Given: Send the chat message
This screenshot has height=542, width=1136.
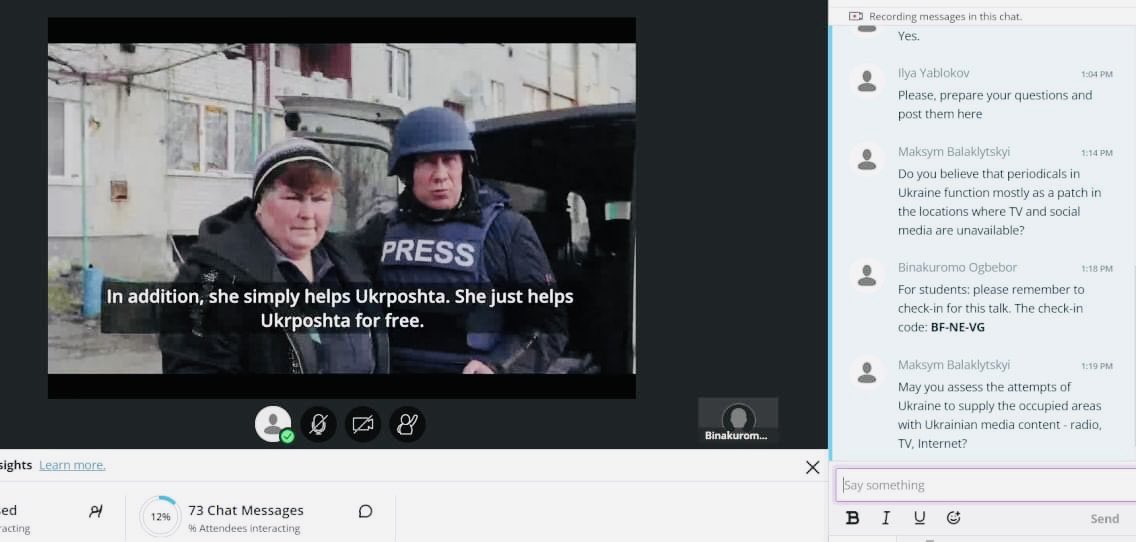Looking at the screenshot, I should click(1105, 519).
